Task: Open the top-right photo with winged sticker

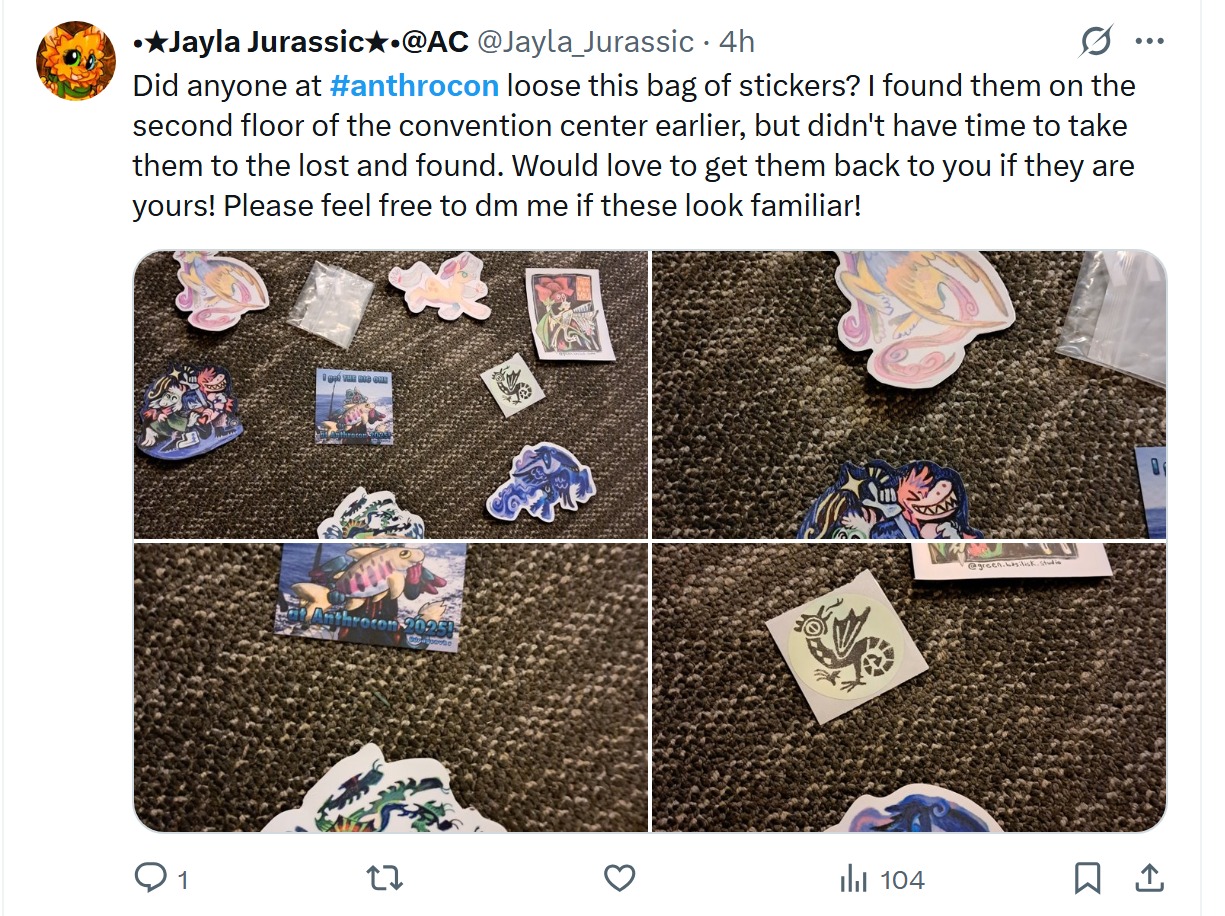Action: click(909, 395)
